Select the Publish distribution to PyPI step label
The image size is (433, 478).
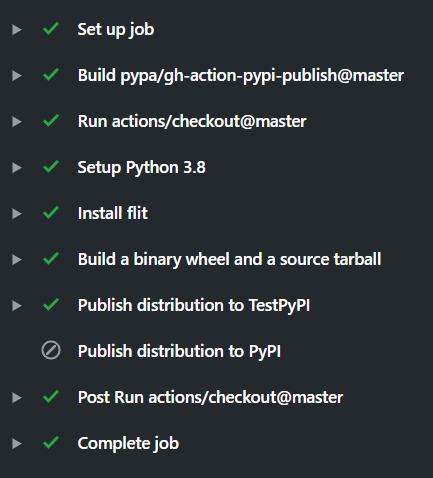[179, 351]
